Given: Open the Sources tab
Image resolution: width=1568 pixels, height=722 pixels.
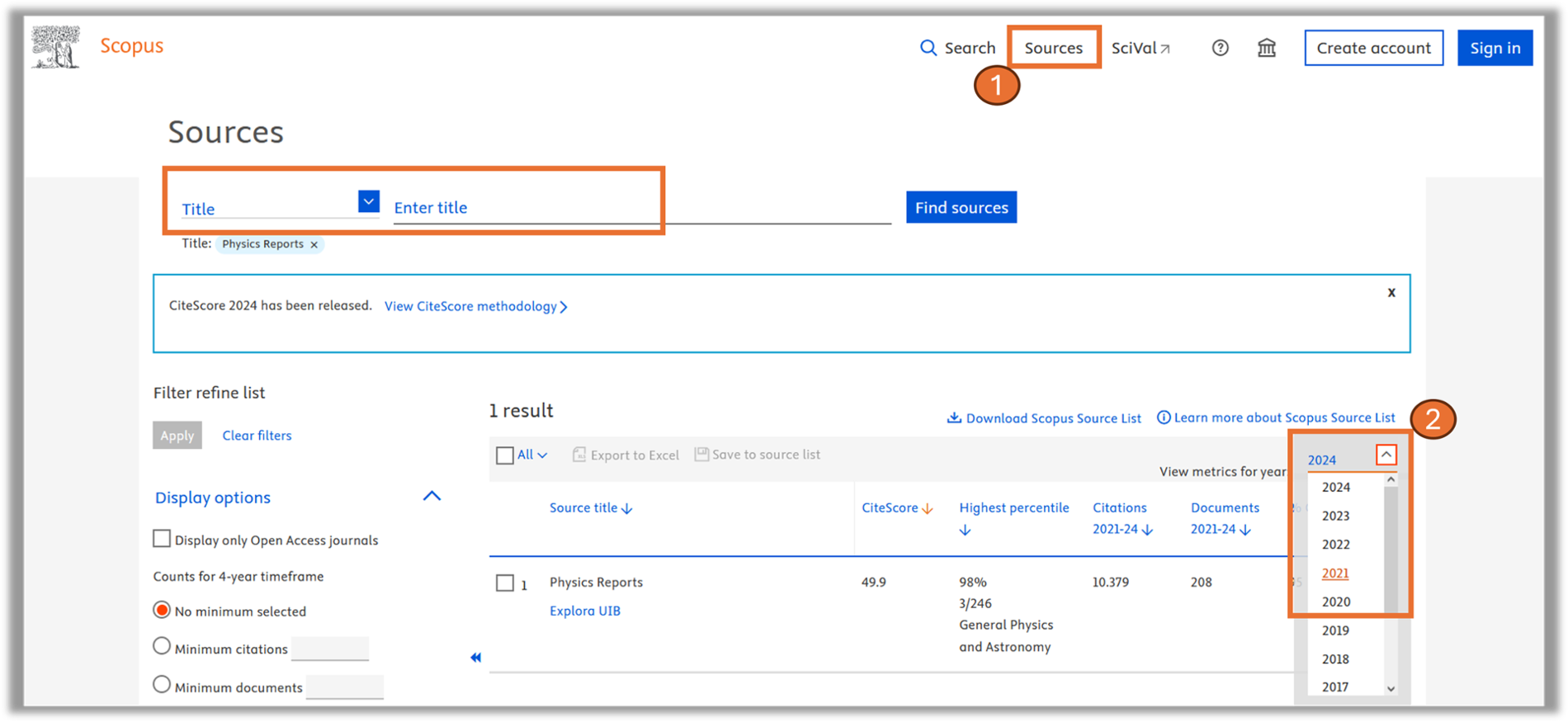Looking at the screenshot, I should click(x=1053, y=48).
